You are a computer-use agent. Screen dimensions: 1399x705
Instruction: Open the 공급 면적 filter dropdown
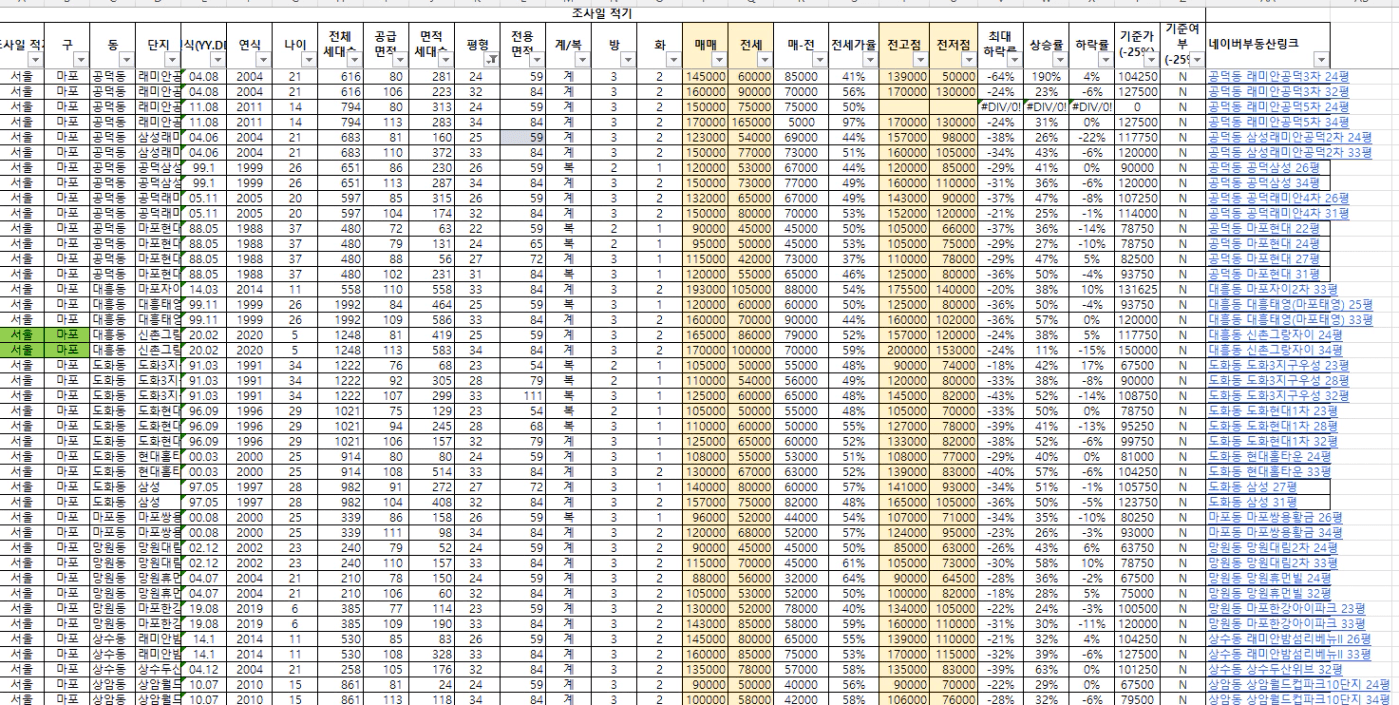click(x=400, y=61)
